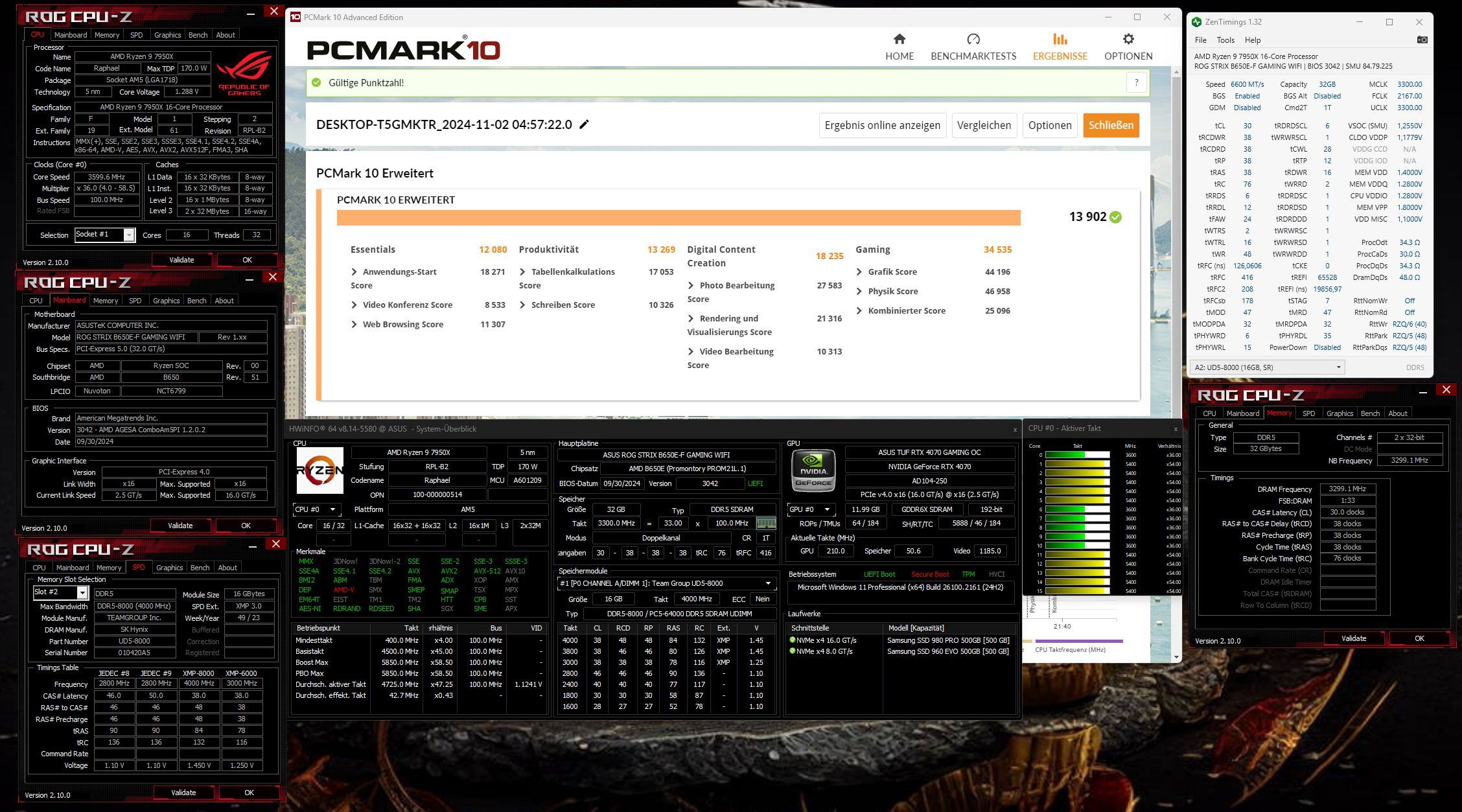Click the PCMark 10 title bar icon
This screenshot has height=812, width=1462.
(x=295, y=17)
